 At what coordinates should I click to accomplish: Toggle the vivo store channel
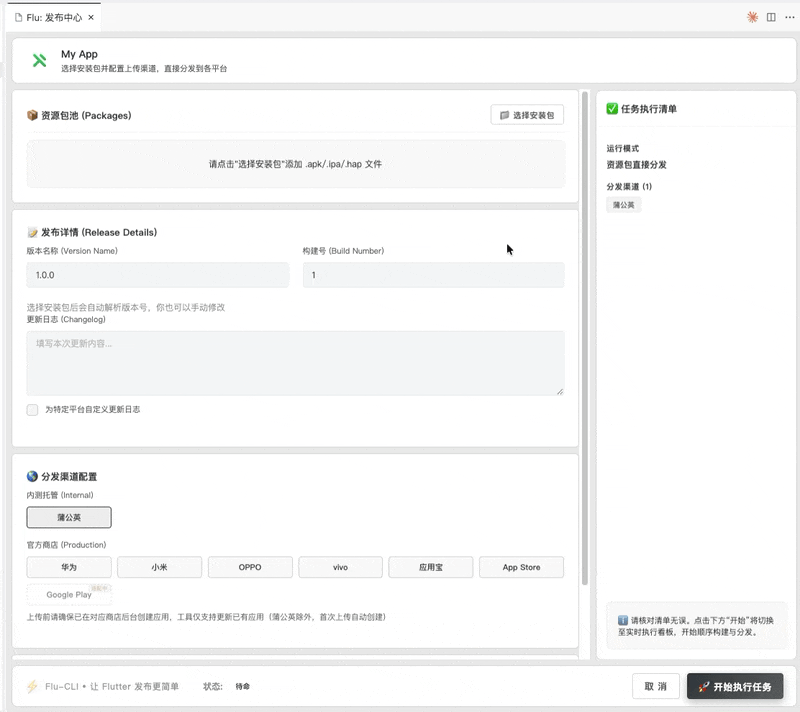340,567
